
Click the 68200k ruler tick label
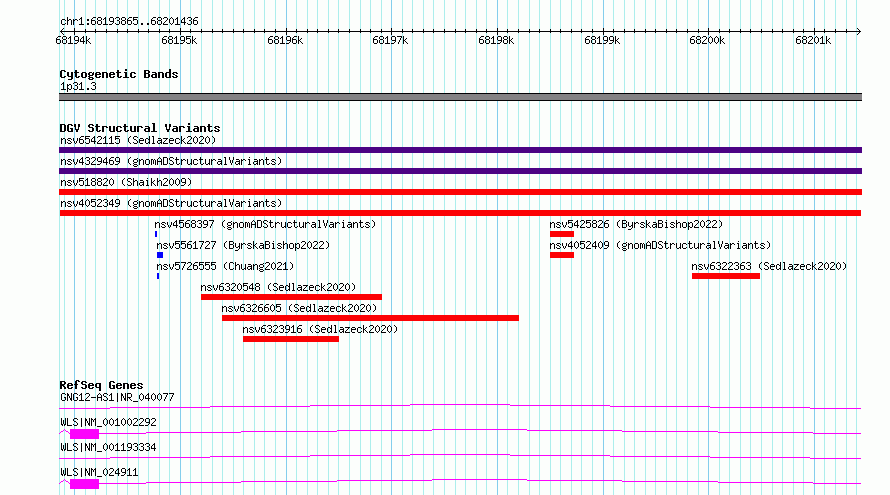pos(707,40)
